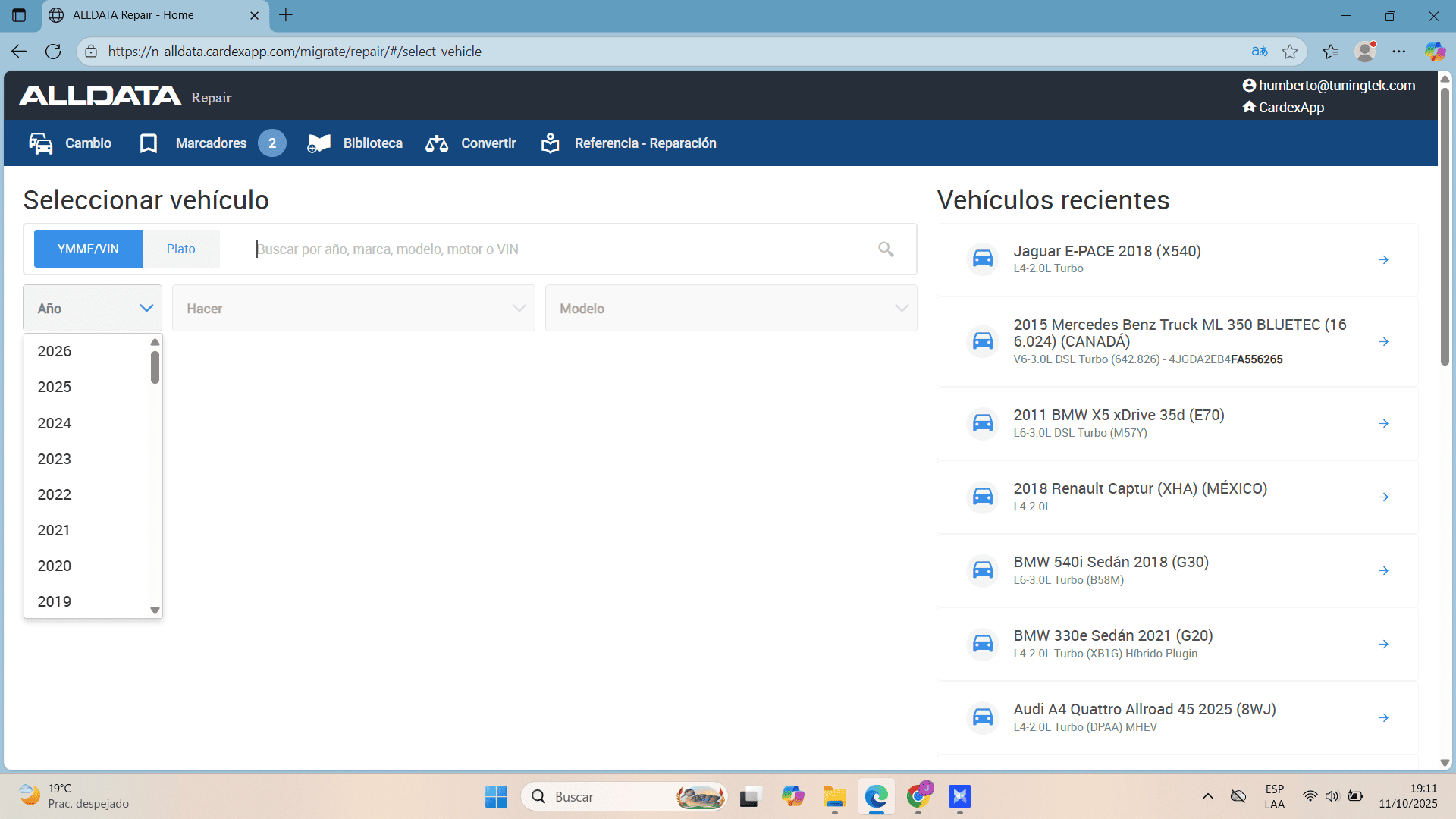Open BMW 540i Sedán 2018 vehicle
The image size is (1456, 819).
pos(1110,563)
